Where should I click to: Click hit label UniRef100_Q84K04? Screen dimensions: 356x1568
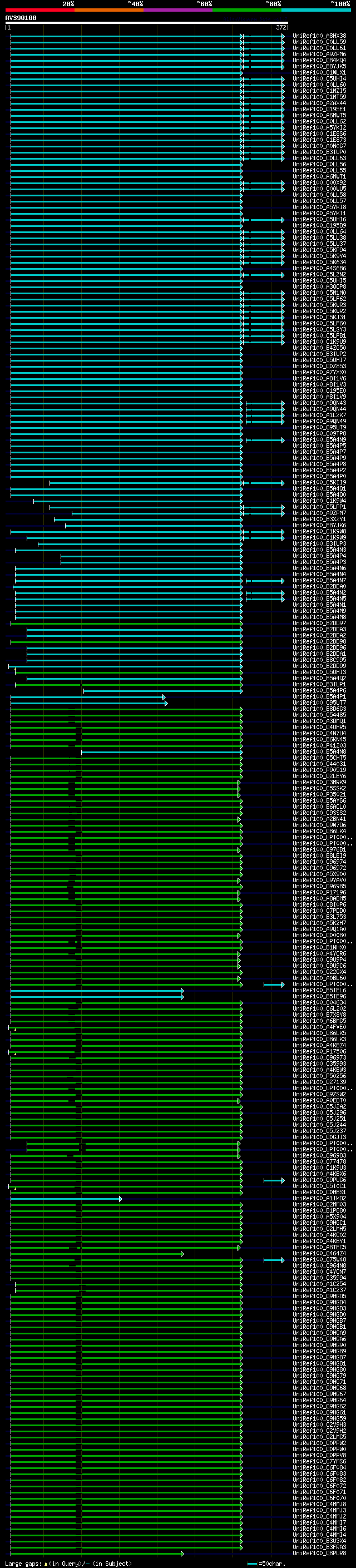pos(319,60)
